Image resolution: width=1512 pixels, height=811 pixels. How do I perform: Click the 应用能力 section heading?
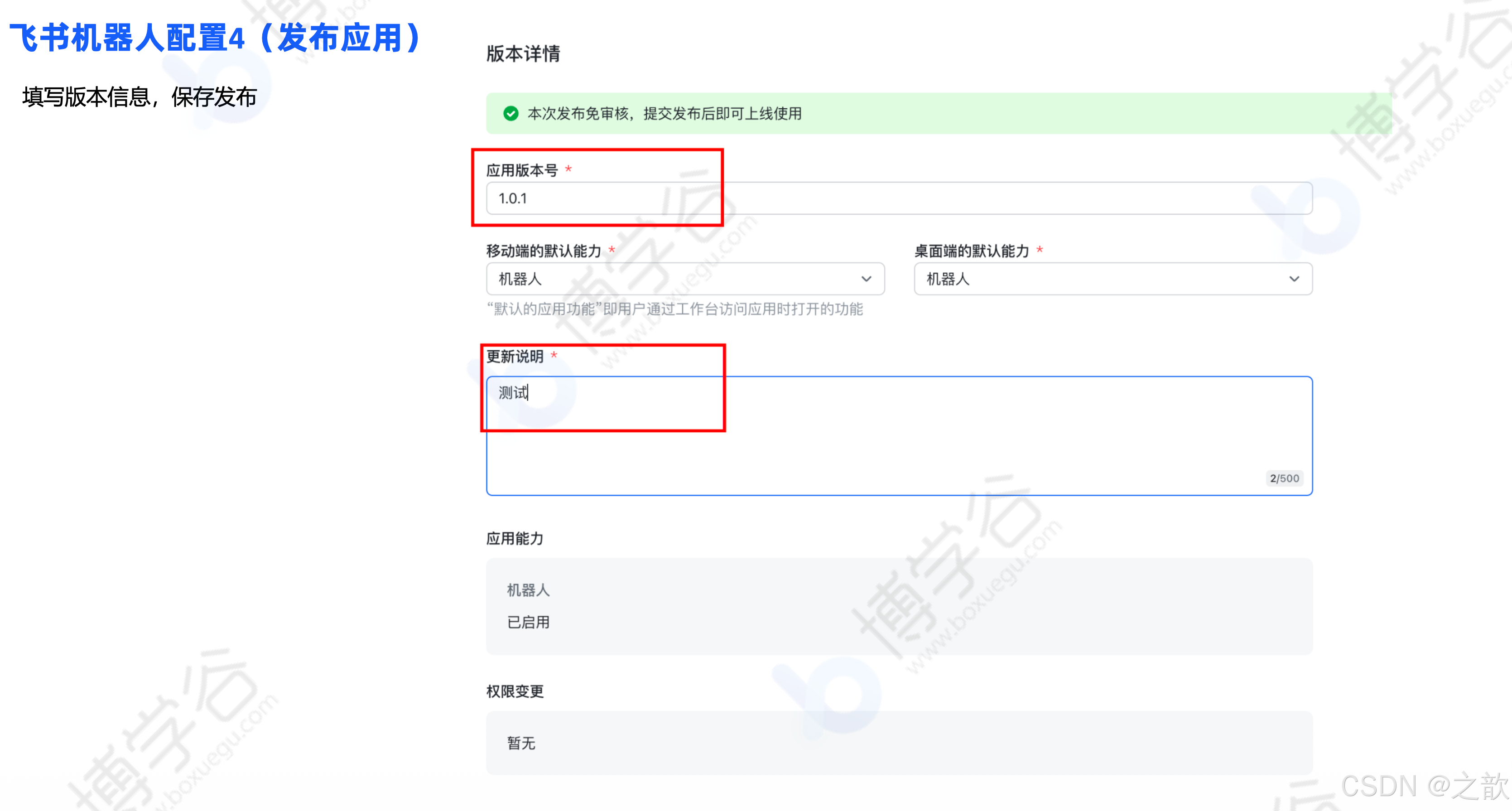[515, 539]
